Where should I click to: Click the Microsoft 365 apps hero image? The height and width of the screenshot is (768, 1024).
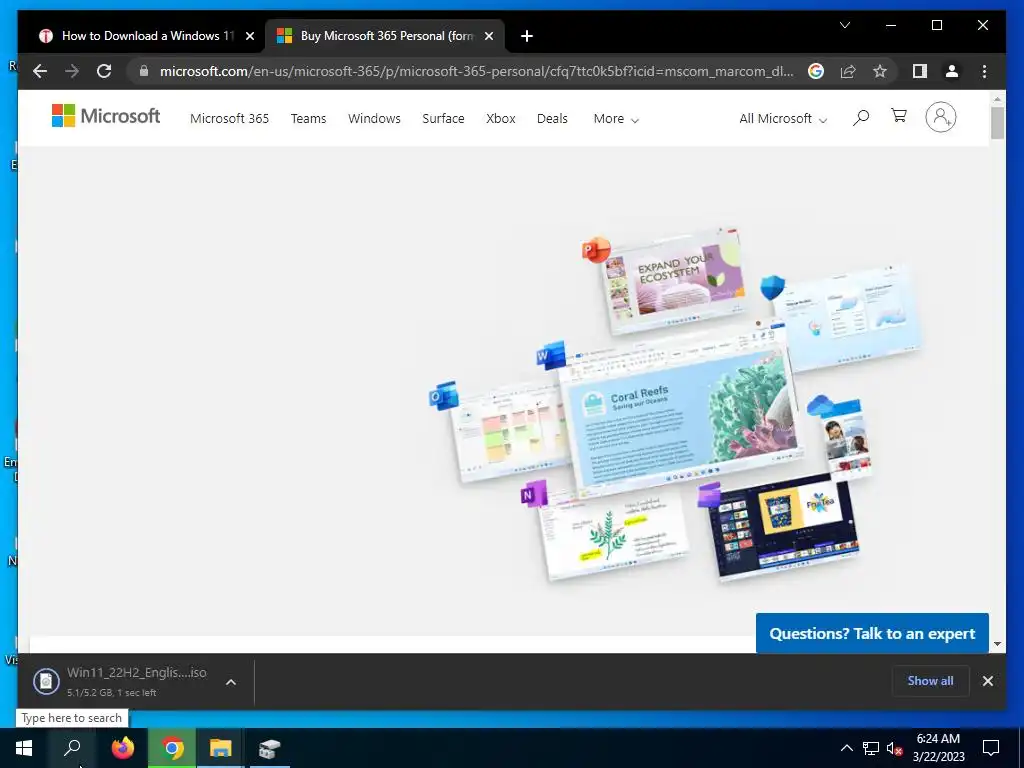coord(675,404)
